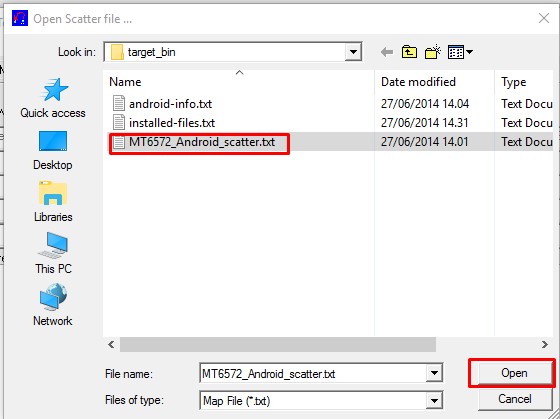Click the dialog title bar app icon
The height and width of the screenshot is (419, 560).
[x=20, y=18]
